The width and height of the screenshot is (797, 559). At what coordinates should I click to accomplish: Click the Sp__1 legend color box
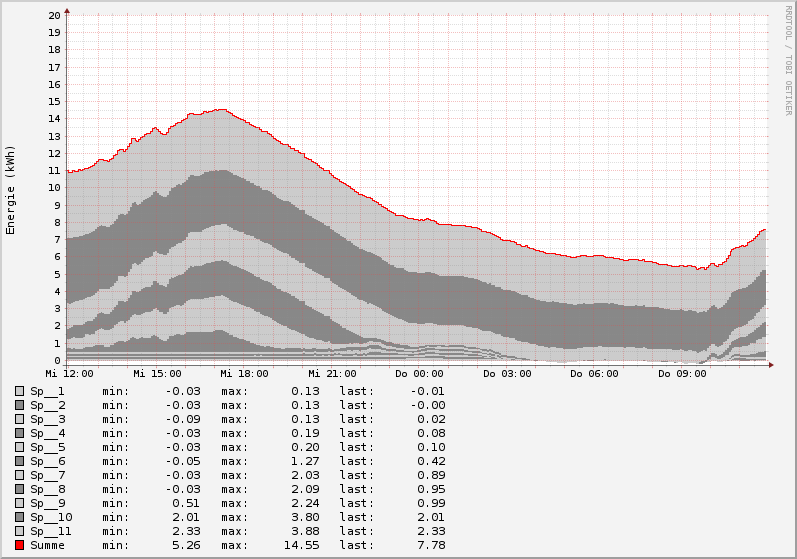[x=19, y=391]
